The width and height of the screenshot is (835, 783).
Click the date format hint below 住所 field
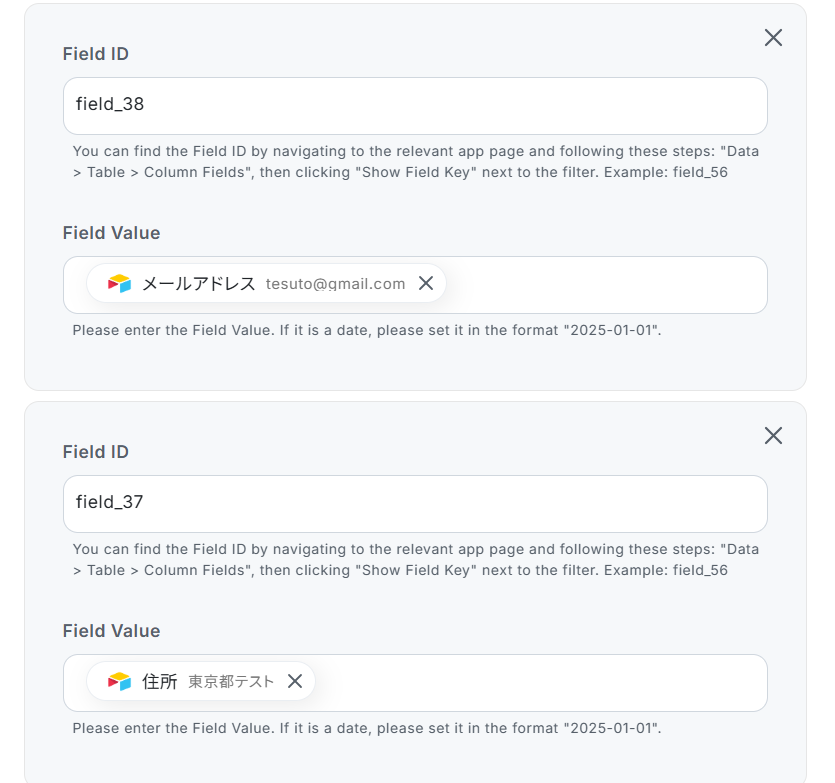pyautogui.click(x=367, y=728)
